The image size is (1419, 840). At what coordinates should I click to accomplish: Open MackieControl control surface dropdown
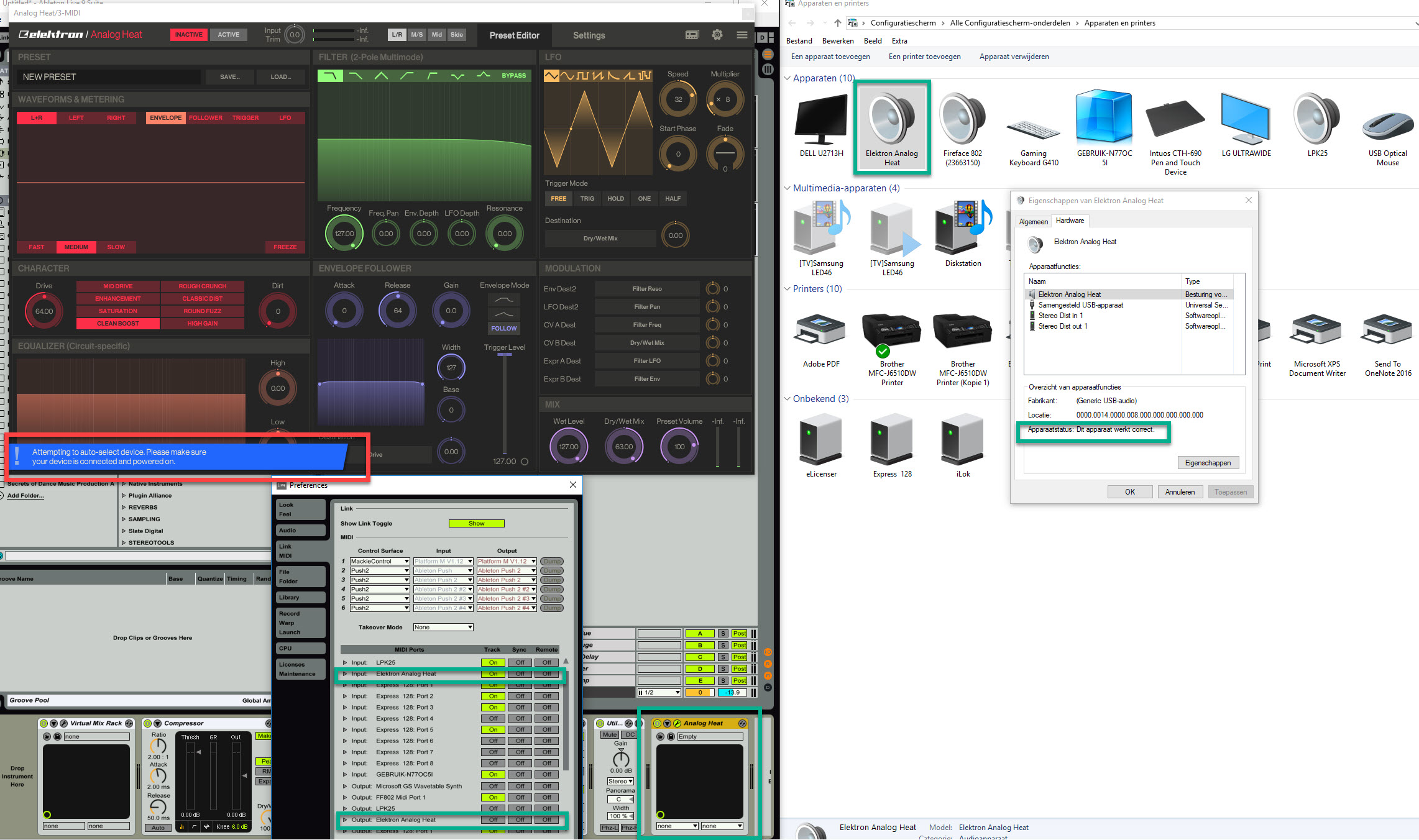[380, 562]
